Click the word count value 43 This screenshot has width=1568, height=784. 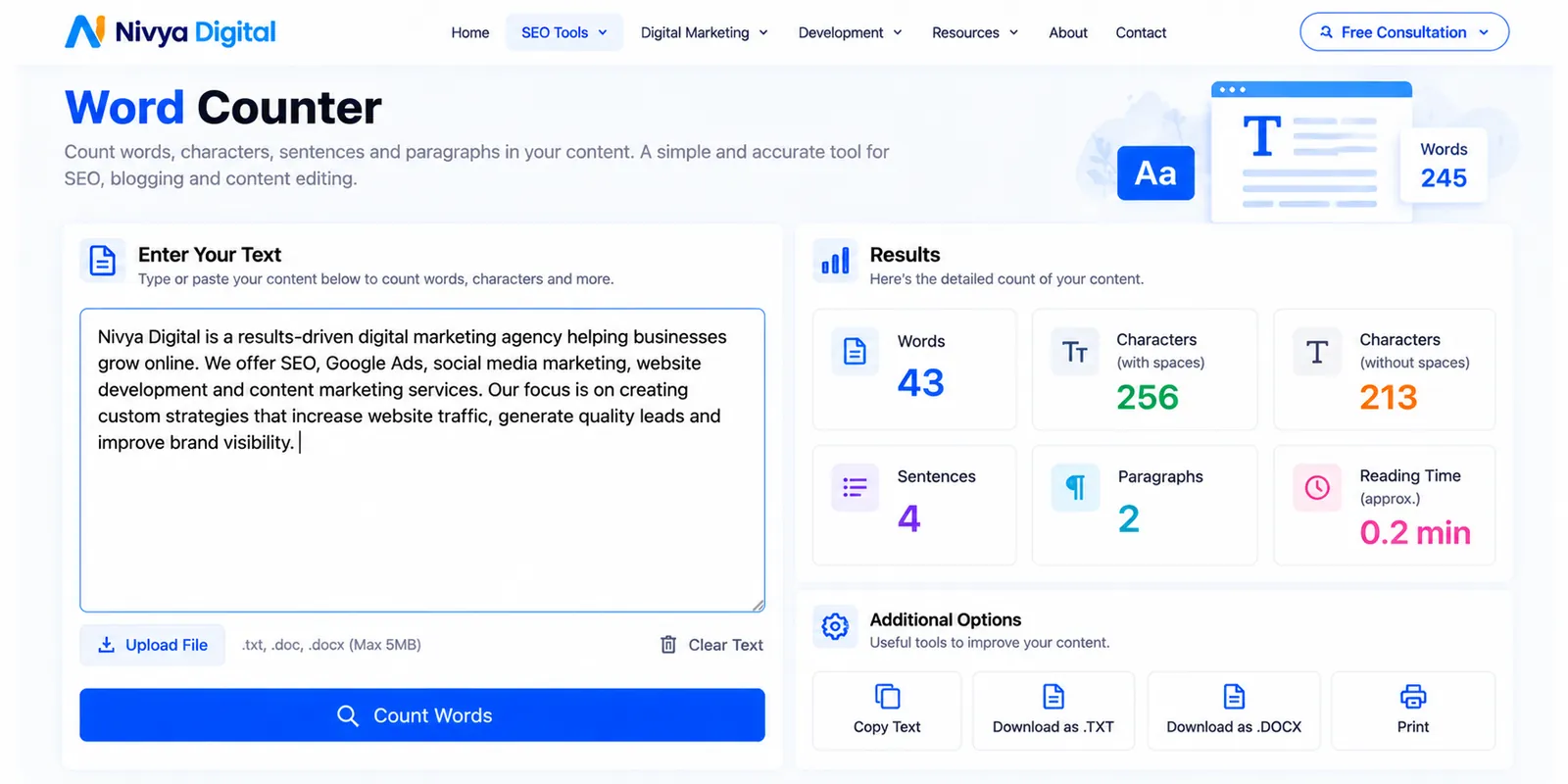(x=921, y=382)
